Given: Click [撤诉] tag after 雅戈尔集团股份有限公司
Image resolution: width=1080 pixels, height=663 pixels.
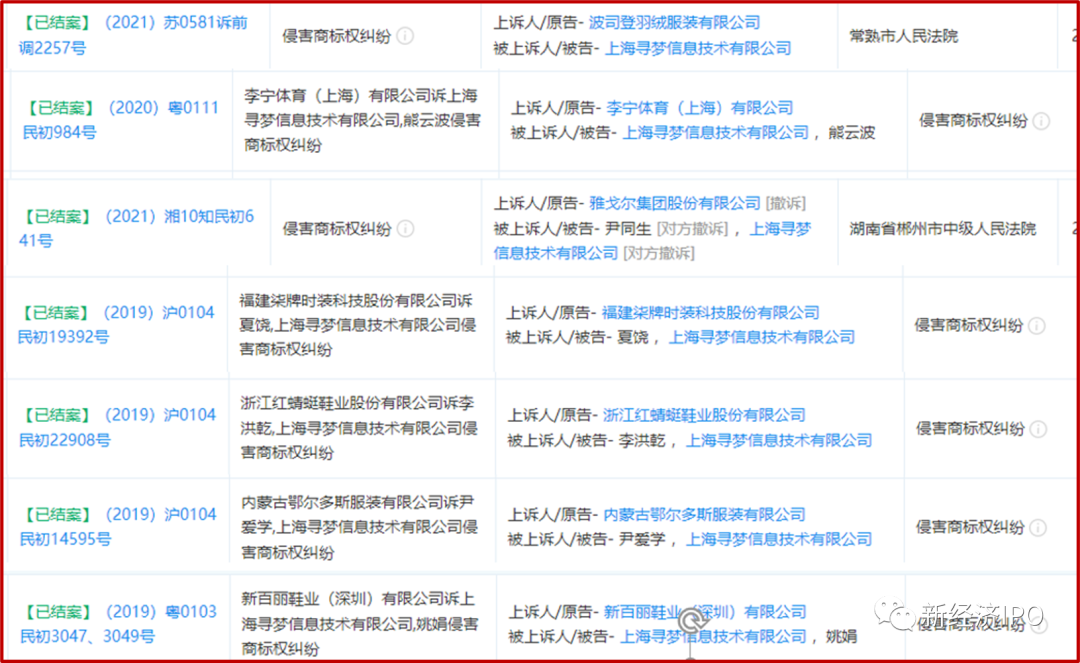Looking at the screenshot, I should click(786, 203).
